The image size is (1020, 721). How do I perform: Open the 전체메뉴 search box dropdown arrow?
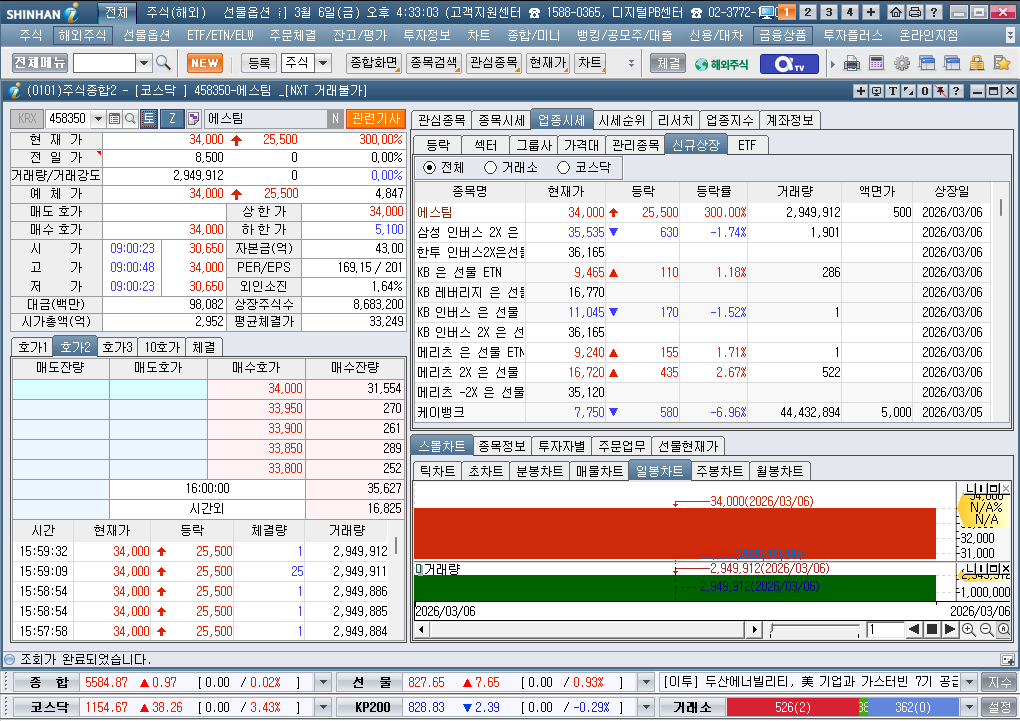tap(144, 63)
